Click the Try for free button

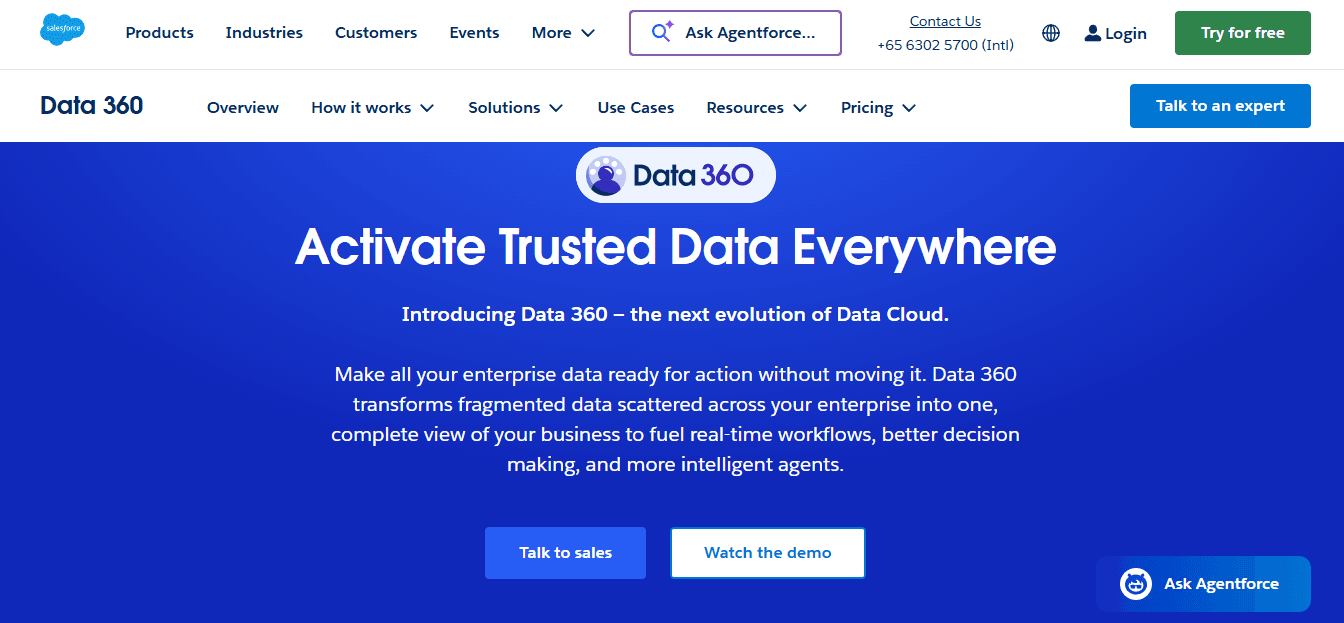[1242, 32]
